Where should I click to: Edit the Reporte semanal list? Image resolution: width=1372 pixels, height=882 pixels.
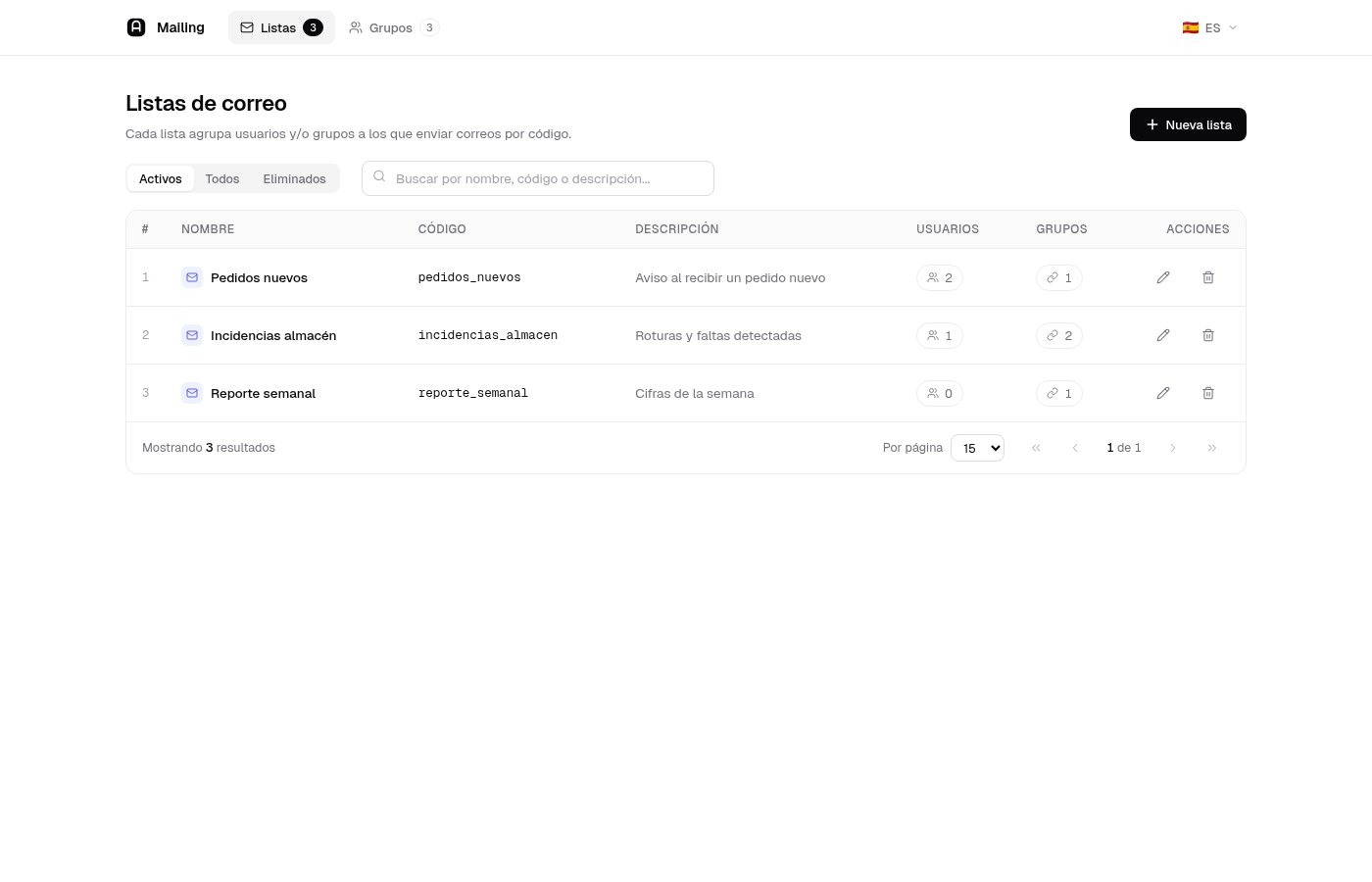point(1163,393)
